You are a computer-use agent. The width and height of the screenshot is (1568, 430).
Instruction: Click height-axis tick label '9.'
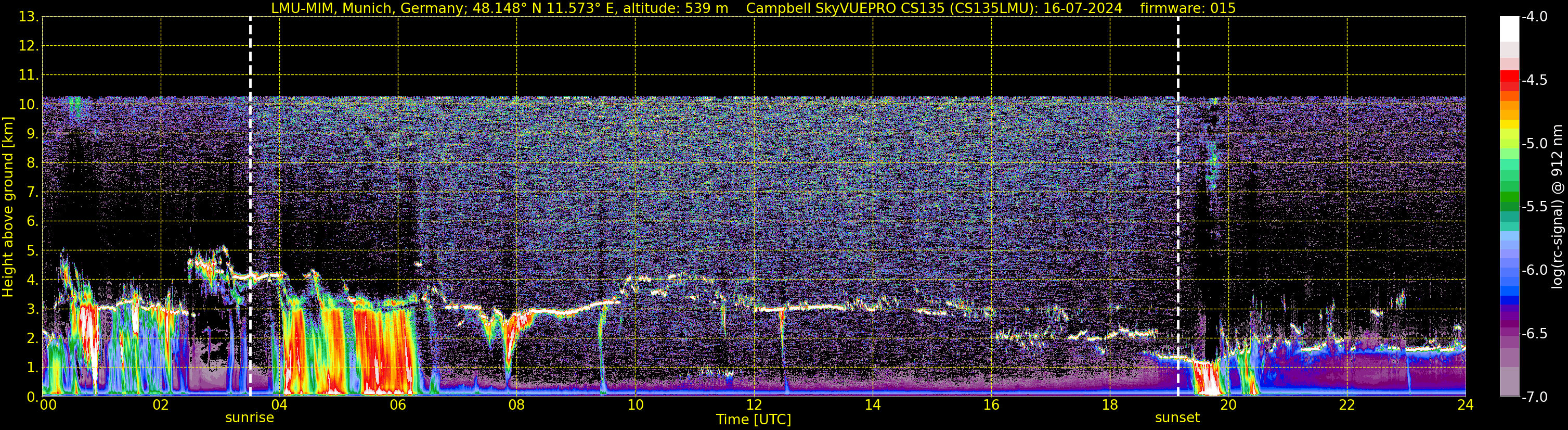tap(33, 134)
